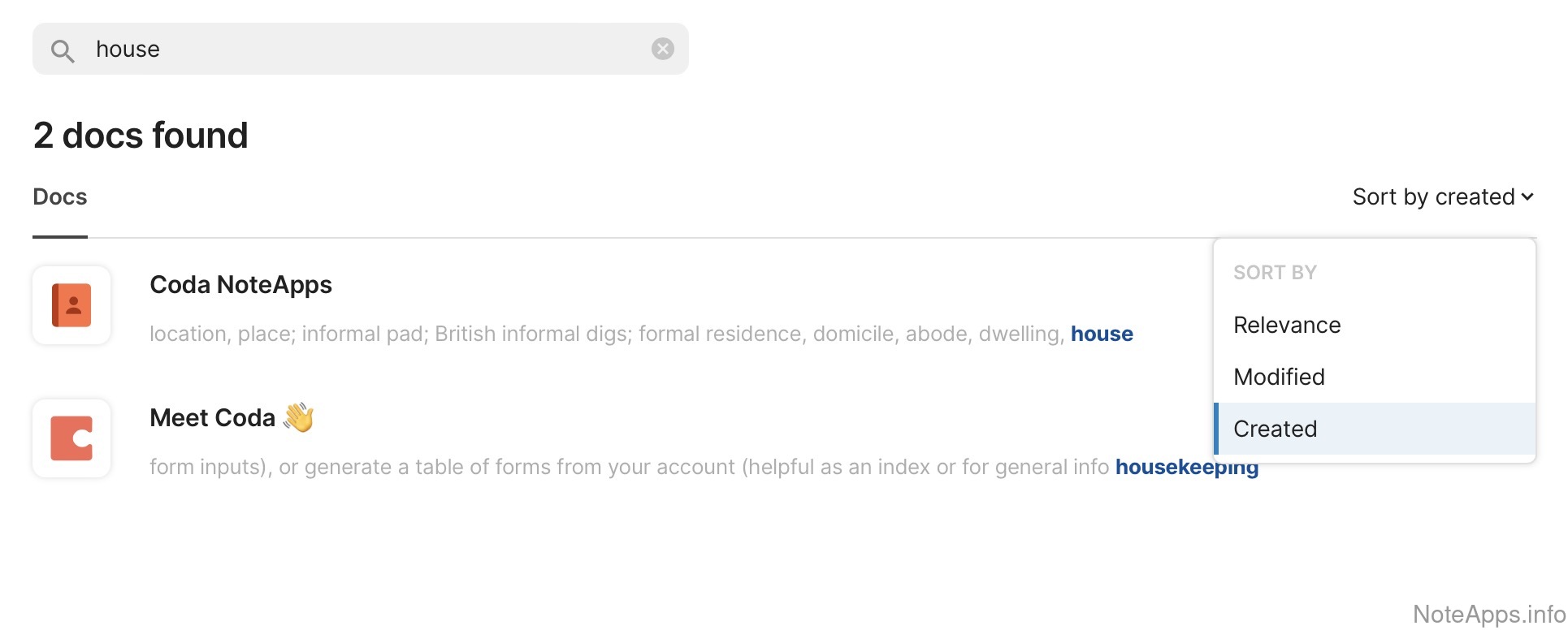This screenshot has width=1568, height=630.
Task: Click the magnifying glass search icon
Action: click(x=63, y=50)
